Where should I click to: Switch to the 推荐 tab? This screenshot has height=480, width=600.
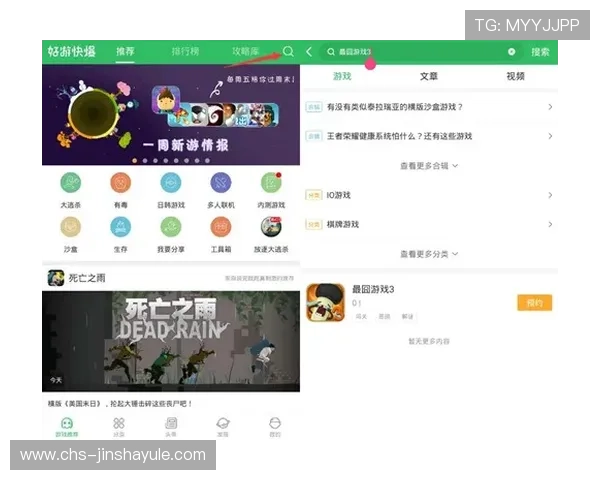[x=126, y=51]
